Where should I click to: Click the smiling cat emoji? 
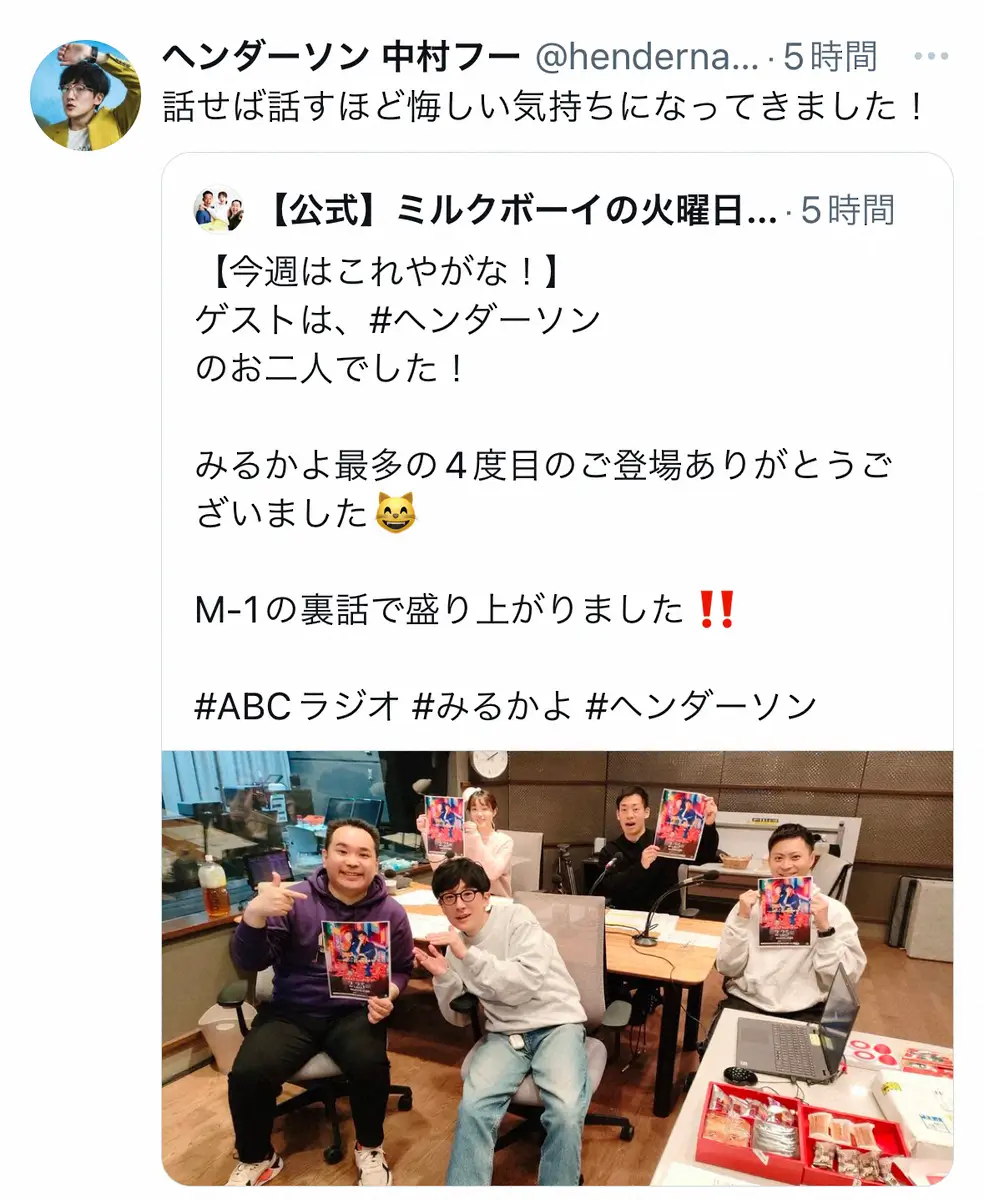click(395, 514)
